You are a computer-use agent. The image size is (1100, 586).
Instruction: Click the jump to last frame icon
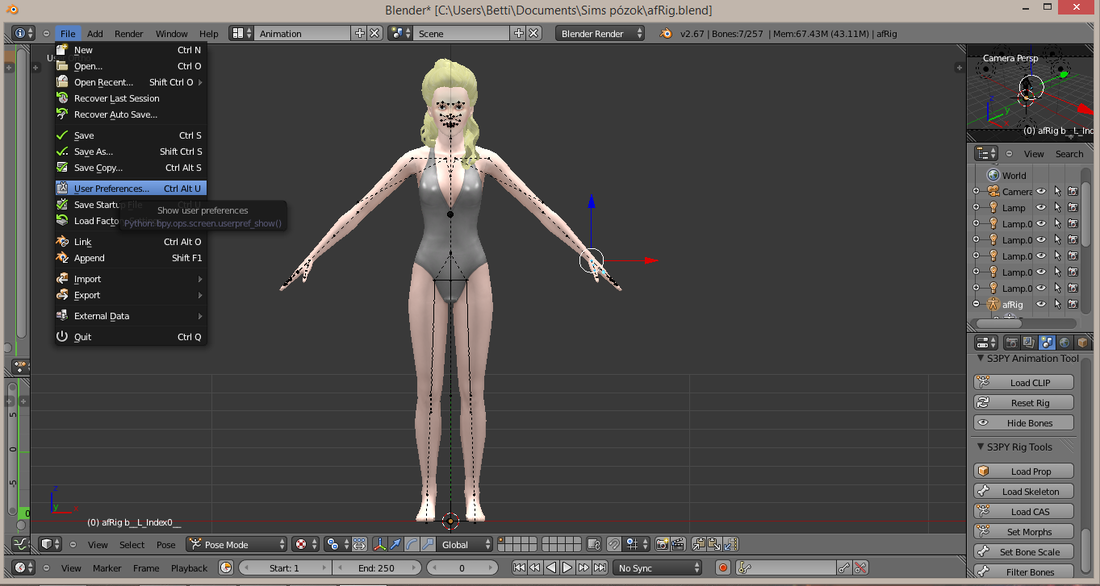click(600, 568)
